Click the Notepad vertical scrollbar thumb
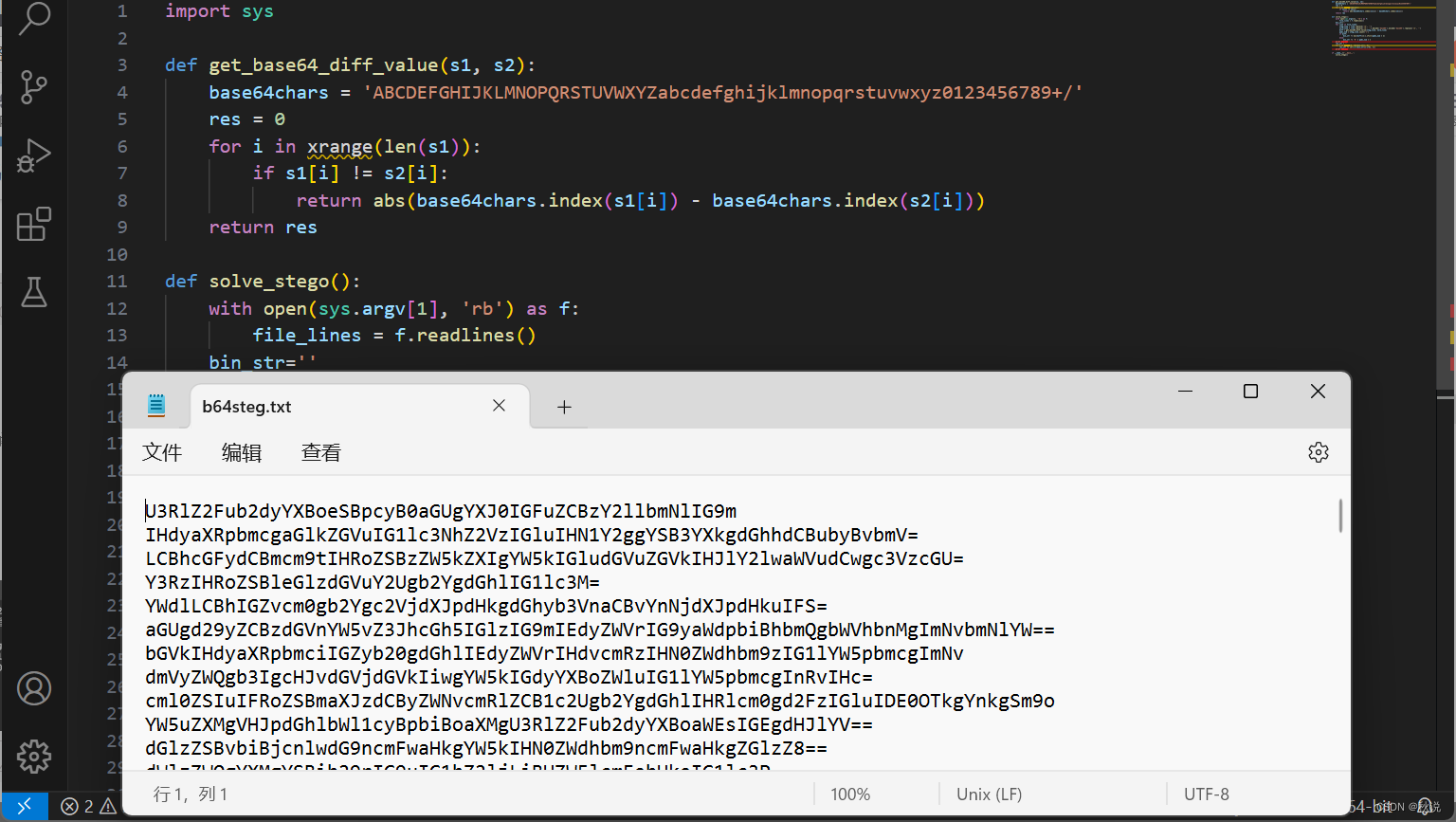 click(1340, 516)
